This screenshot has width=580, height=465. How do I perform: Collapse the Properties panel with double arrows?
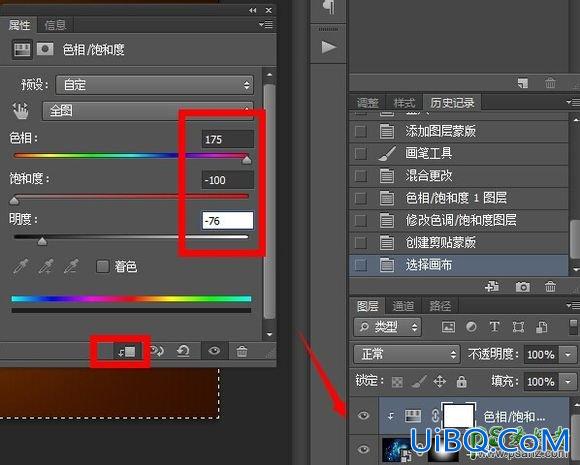(x=253, y=10)
